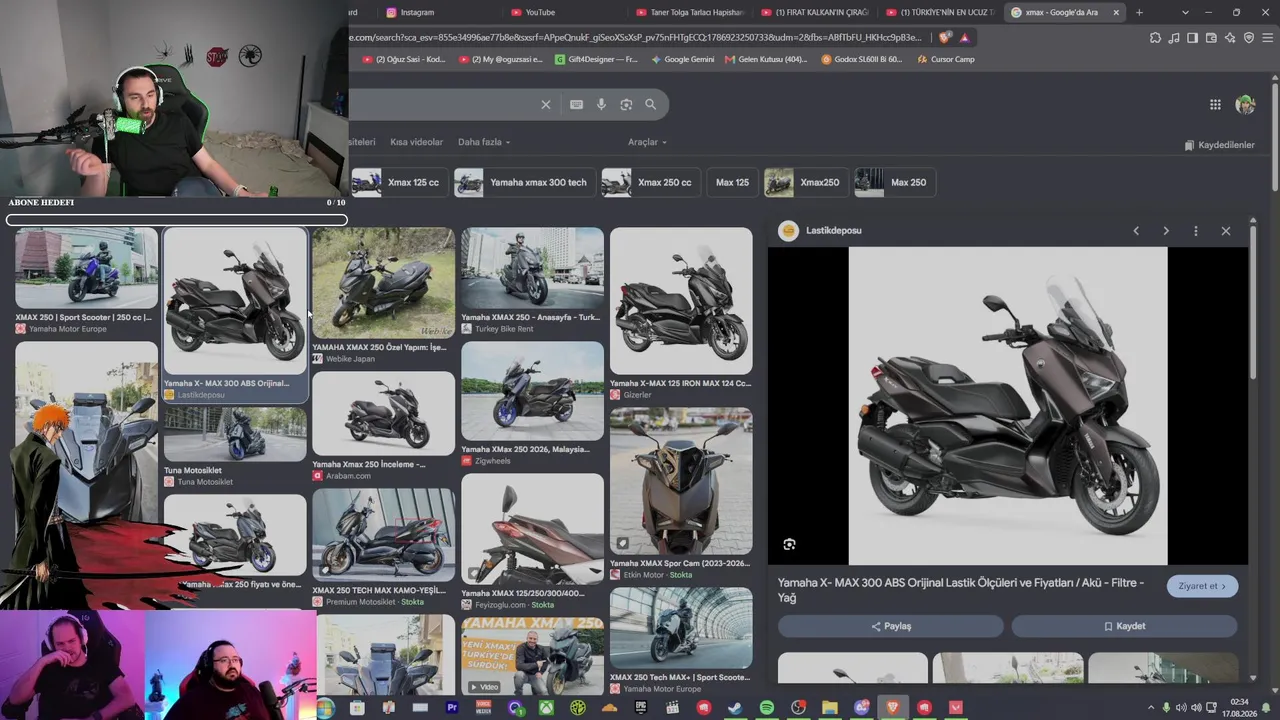This screenshot has height=720, width=1280.
Task: Select the Xmax 125 cc suggestion chip
Action: tap(399, 182)
